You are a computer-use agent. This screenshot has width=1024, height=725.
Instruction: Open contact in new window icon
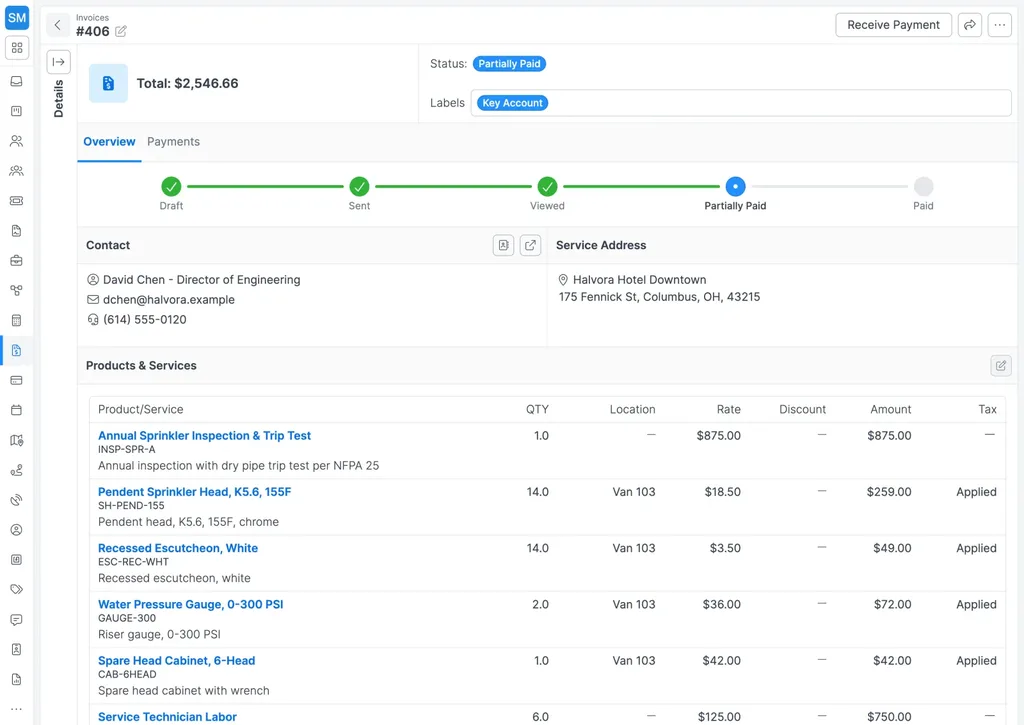(530, 245)
